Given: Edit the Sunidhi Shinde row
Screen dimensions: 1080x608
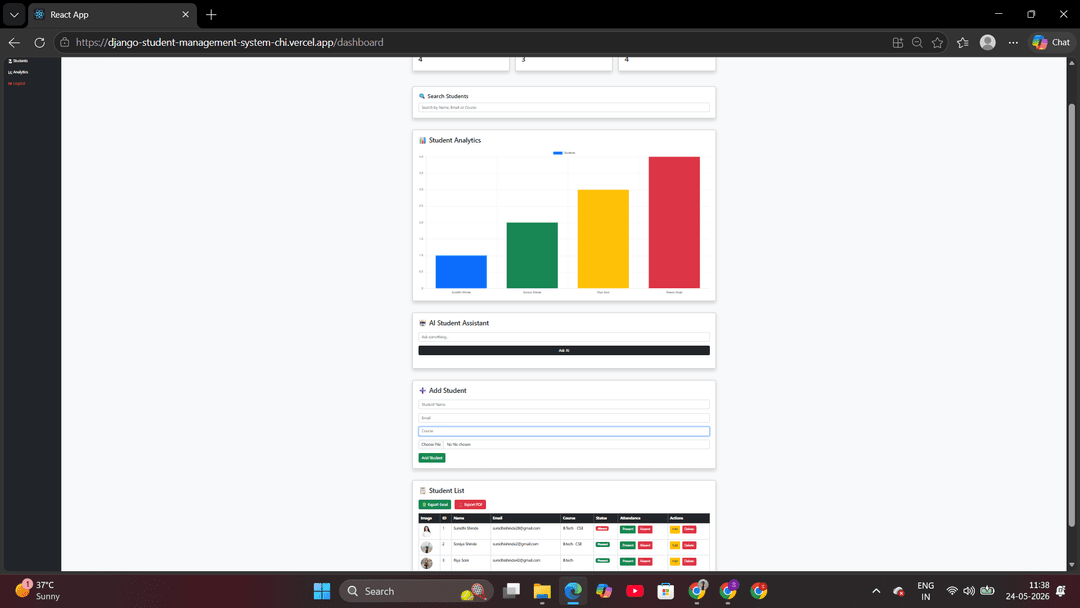Looking at the screenshot, I should click(x=674, y=530).
